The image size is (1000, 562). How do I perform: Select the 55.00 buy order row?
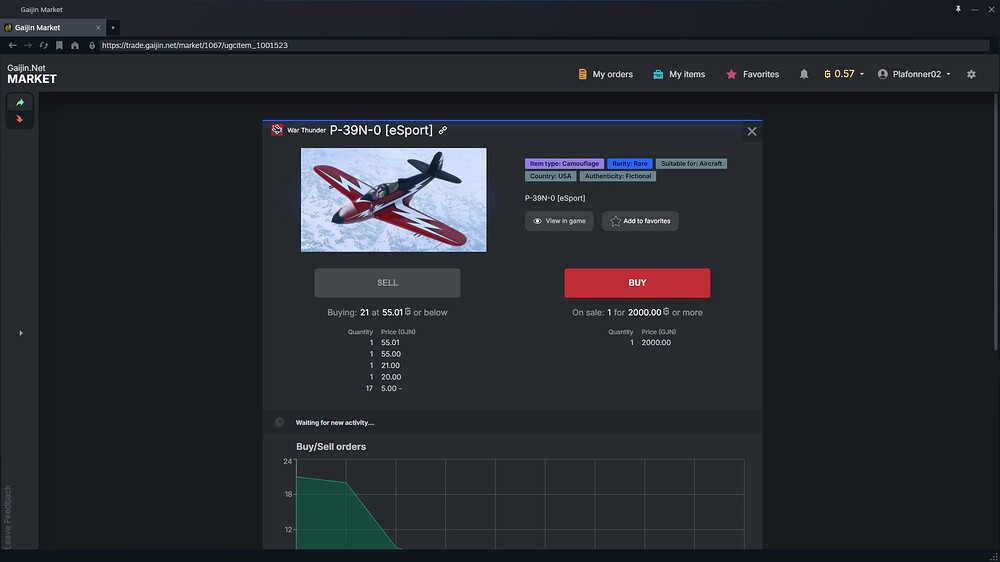coord(385,354)
